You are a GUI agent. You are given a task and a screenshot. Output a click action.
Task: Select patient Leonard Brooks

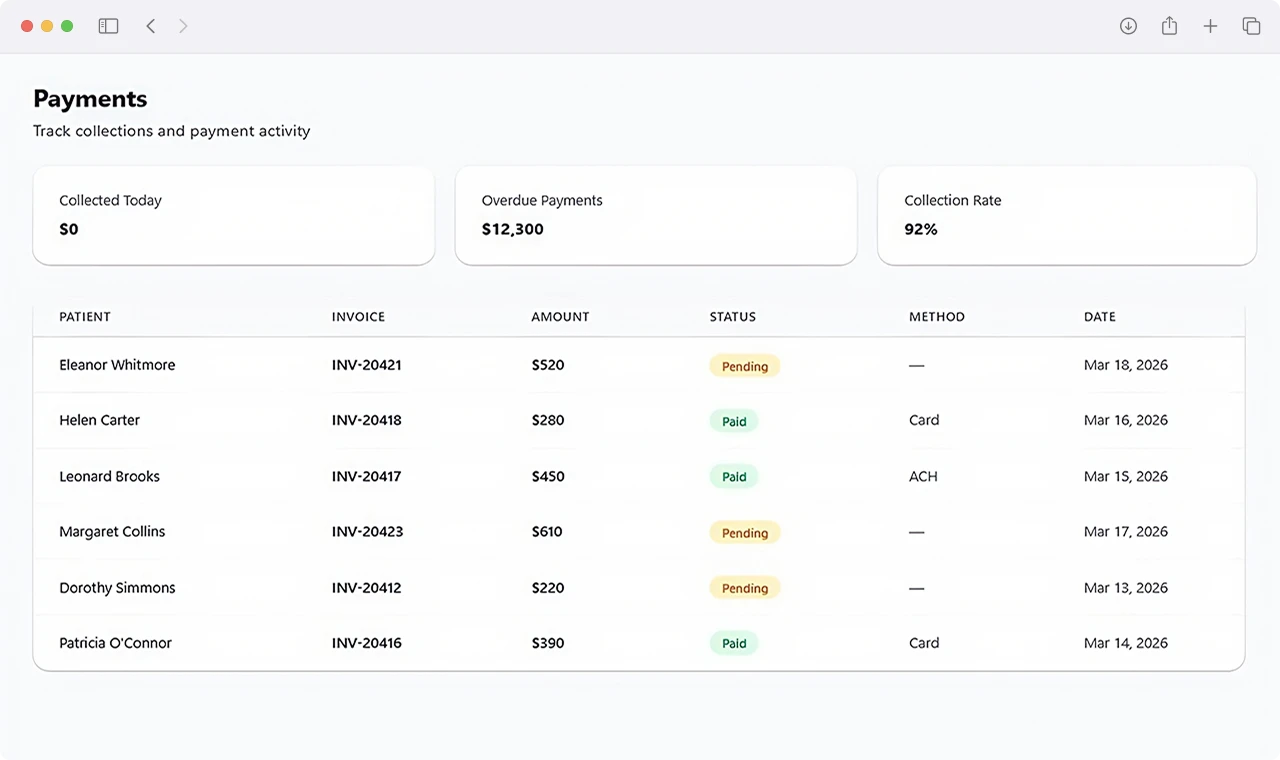click(109, 476)
